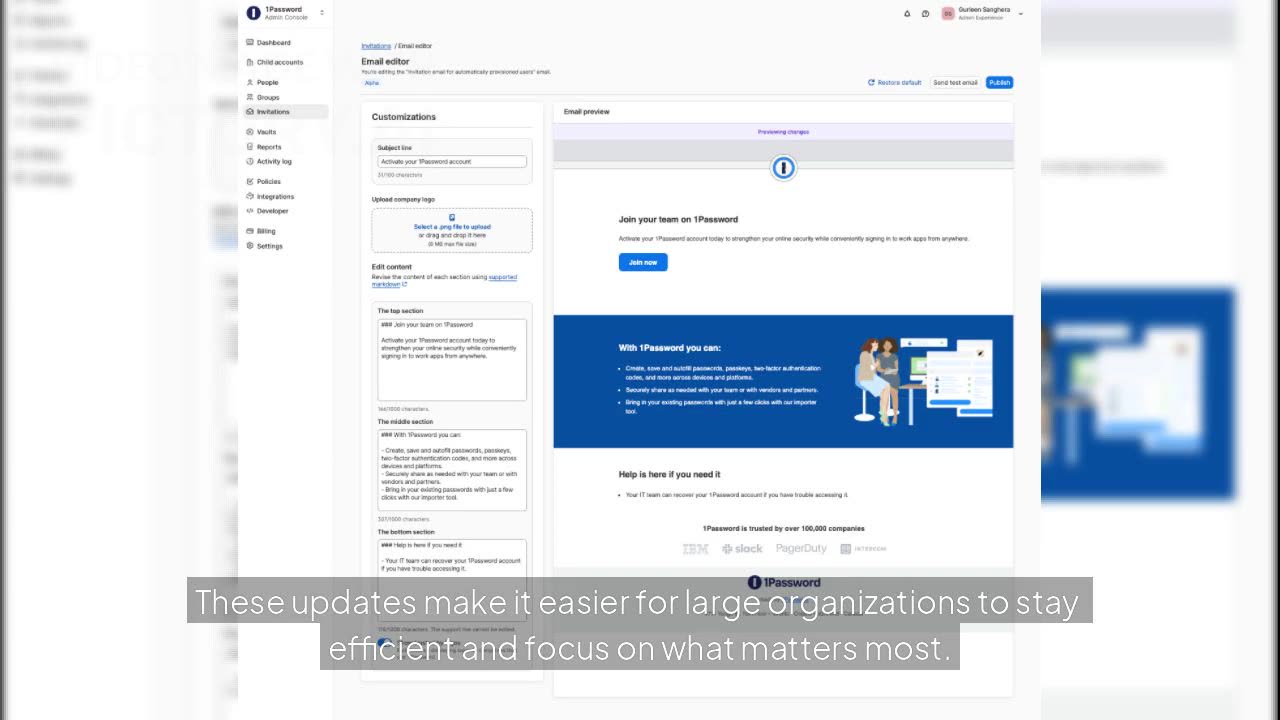Click the Developer sidebar label
Screen dimensions: 1280x720
pos(273,211)
